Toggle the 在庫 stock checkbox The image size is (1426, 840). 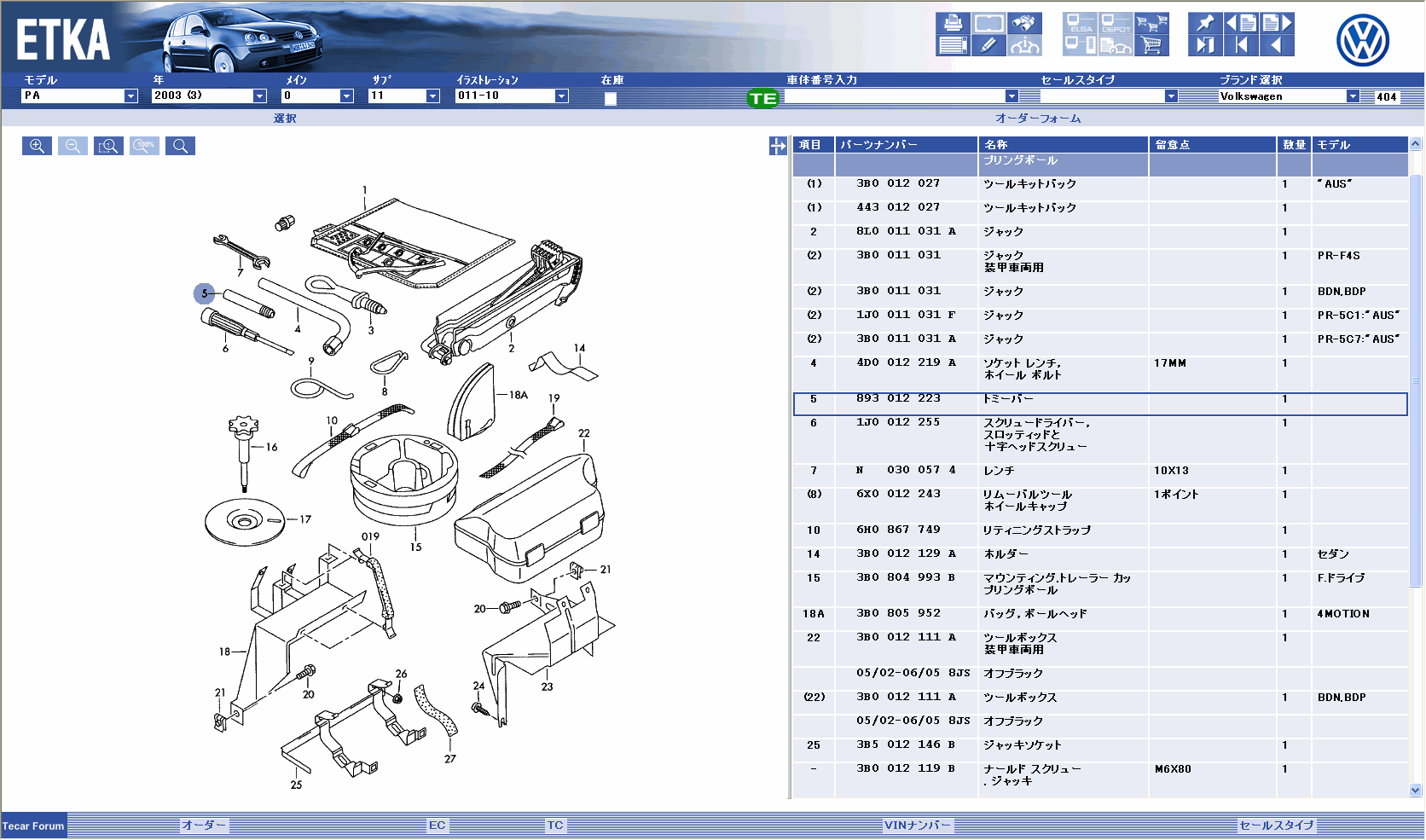click(611, 99)
